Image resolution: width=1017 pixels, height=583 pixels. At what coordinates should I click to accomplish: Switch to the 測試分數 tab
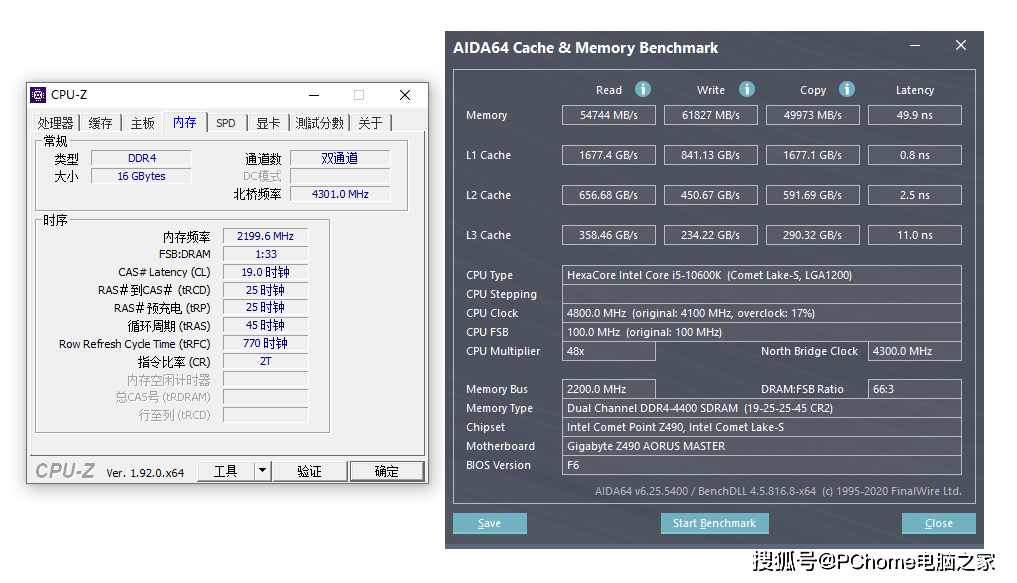(x=319, y=123)
